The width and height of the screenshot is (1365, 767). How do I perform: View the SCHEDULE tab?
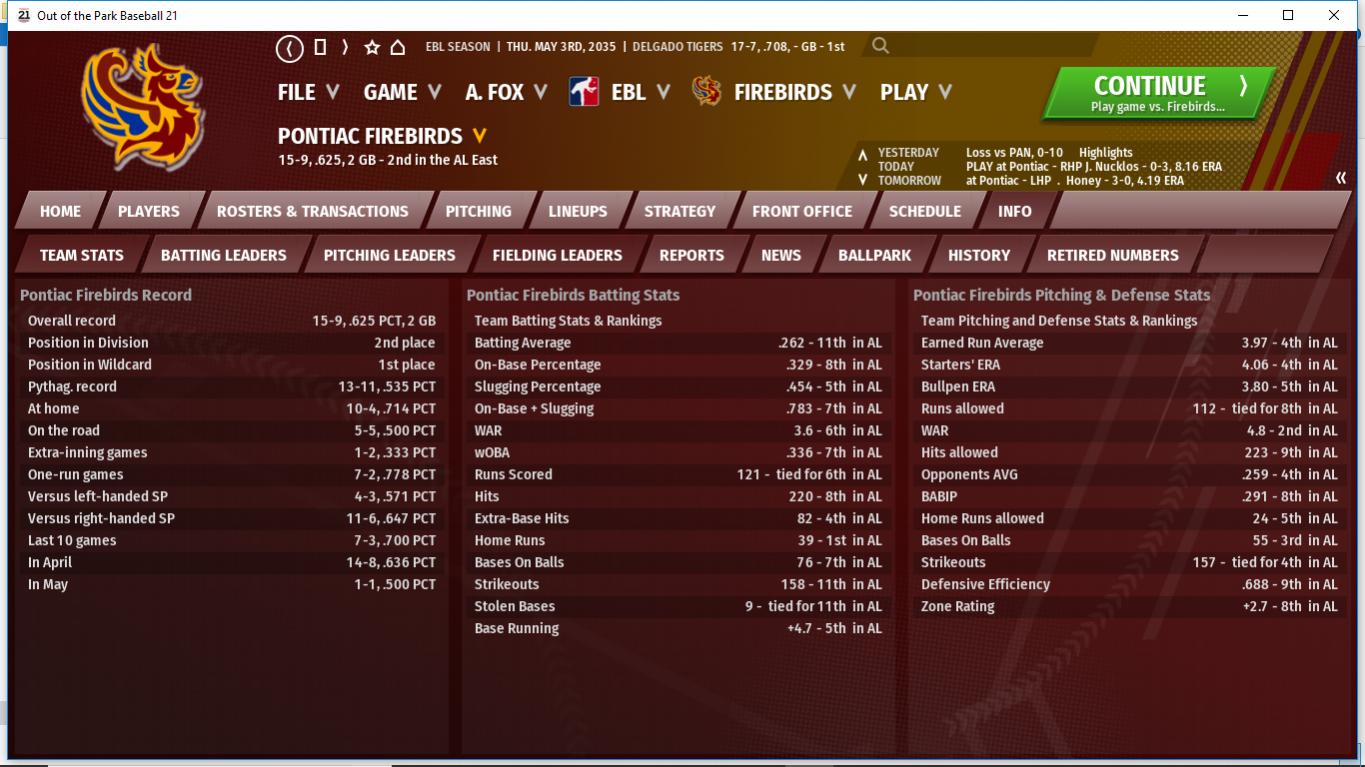[925, 211]
